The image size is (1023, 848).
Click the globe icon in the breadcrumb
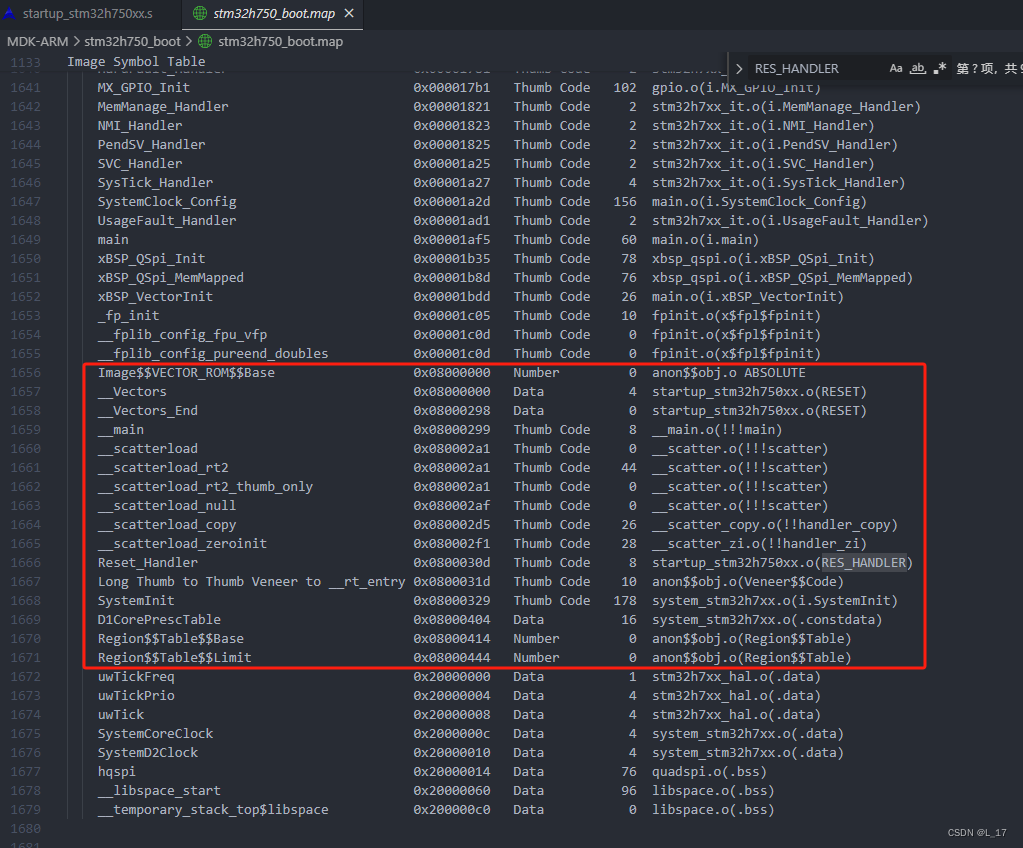(x=205, y=42)
